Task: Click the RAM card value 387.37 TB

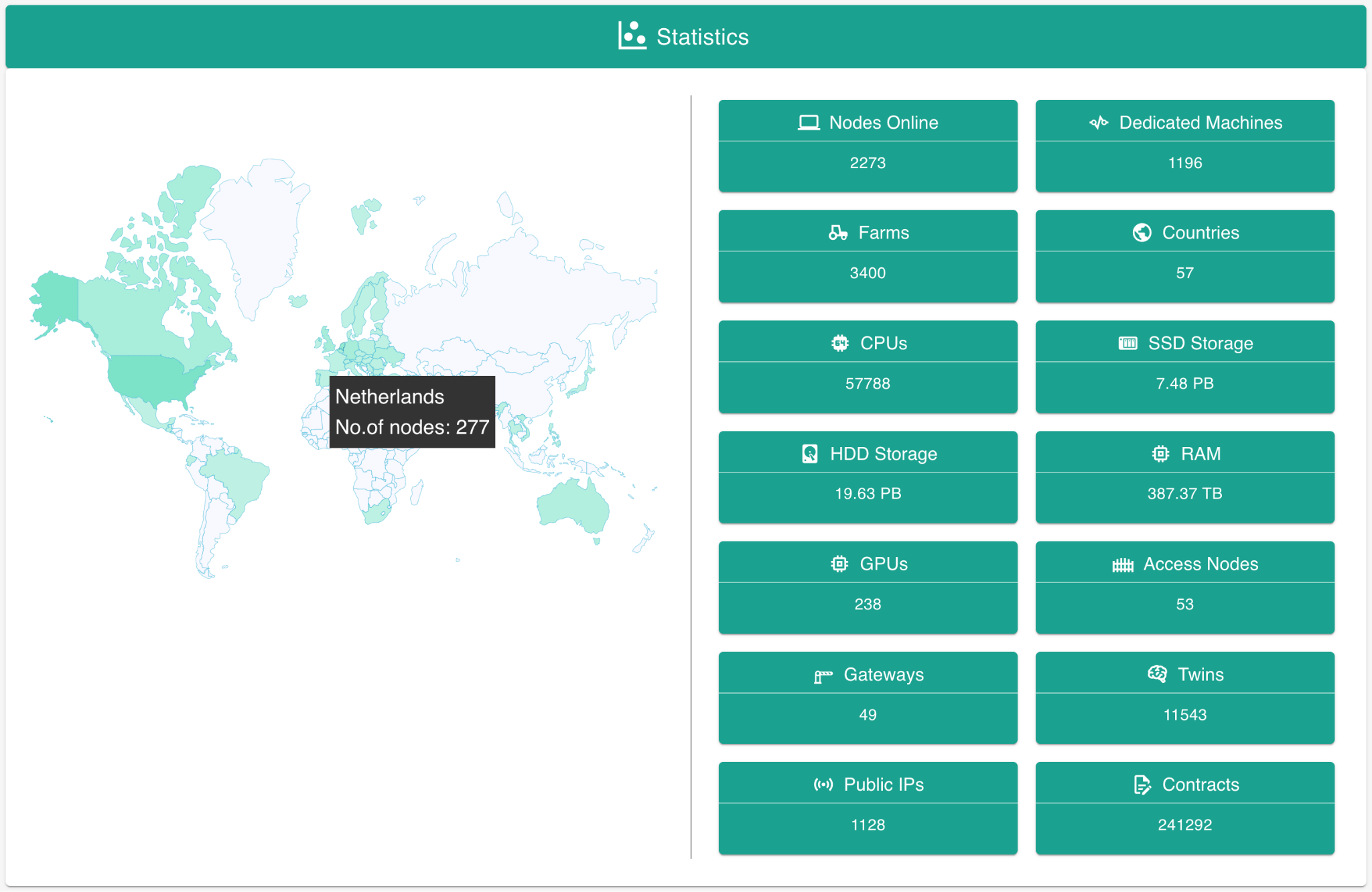Action: (1184, 494)
